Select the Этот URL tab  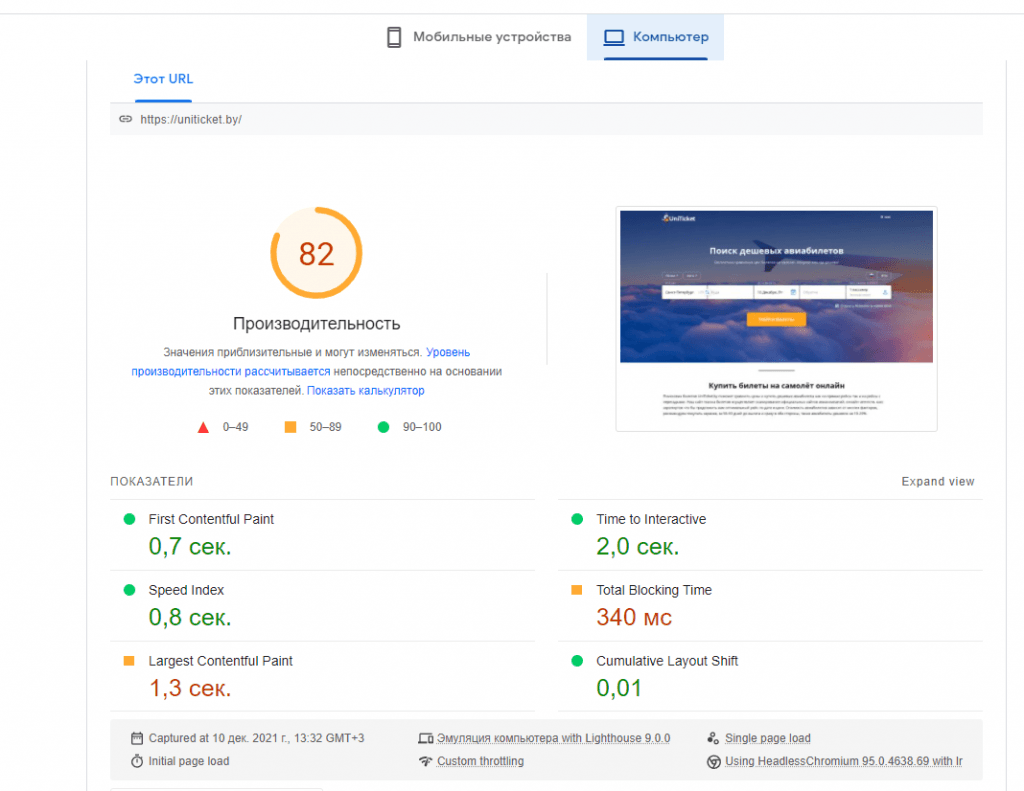point(163,79)
